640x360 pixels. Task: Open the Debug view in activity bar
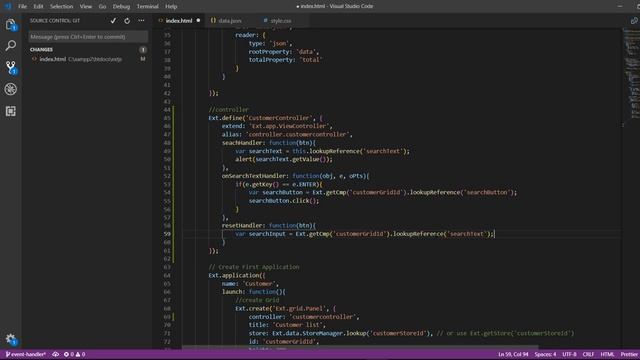coord(11,89)
